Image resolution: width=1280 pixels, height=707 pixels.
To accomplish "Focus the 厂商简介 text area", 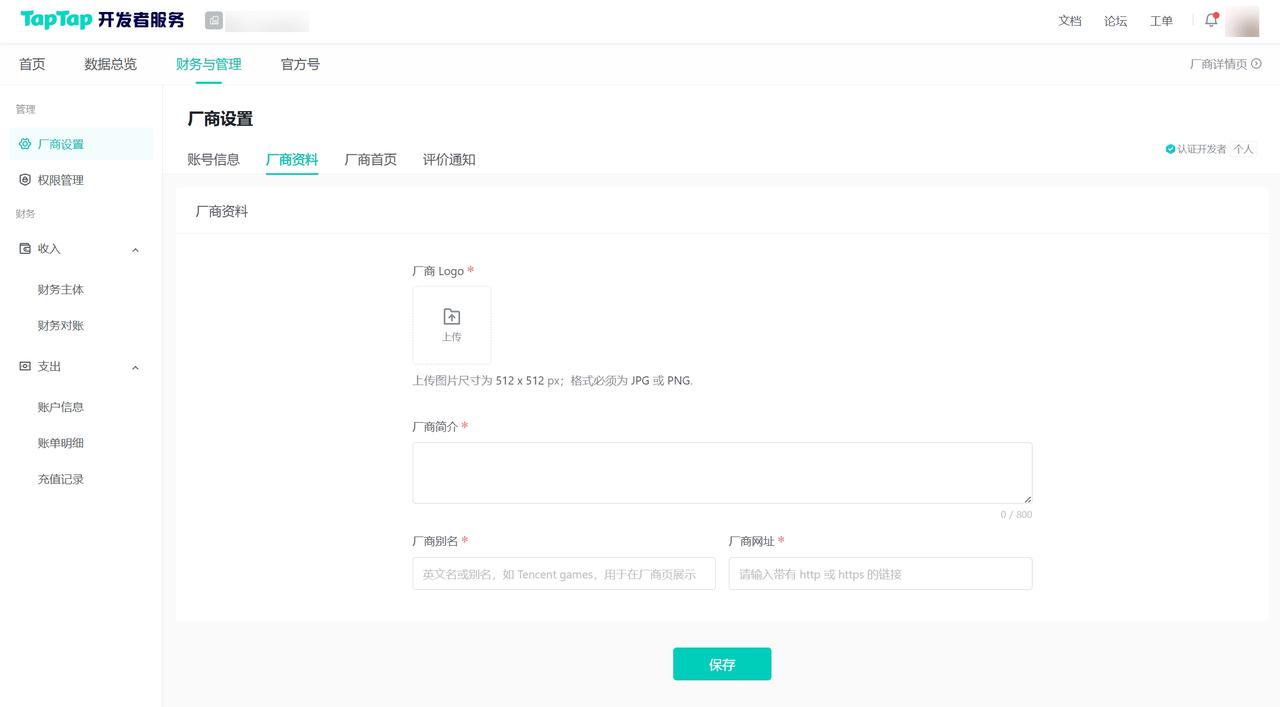I will coord(721,473).
